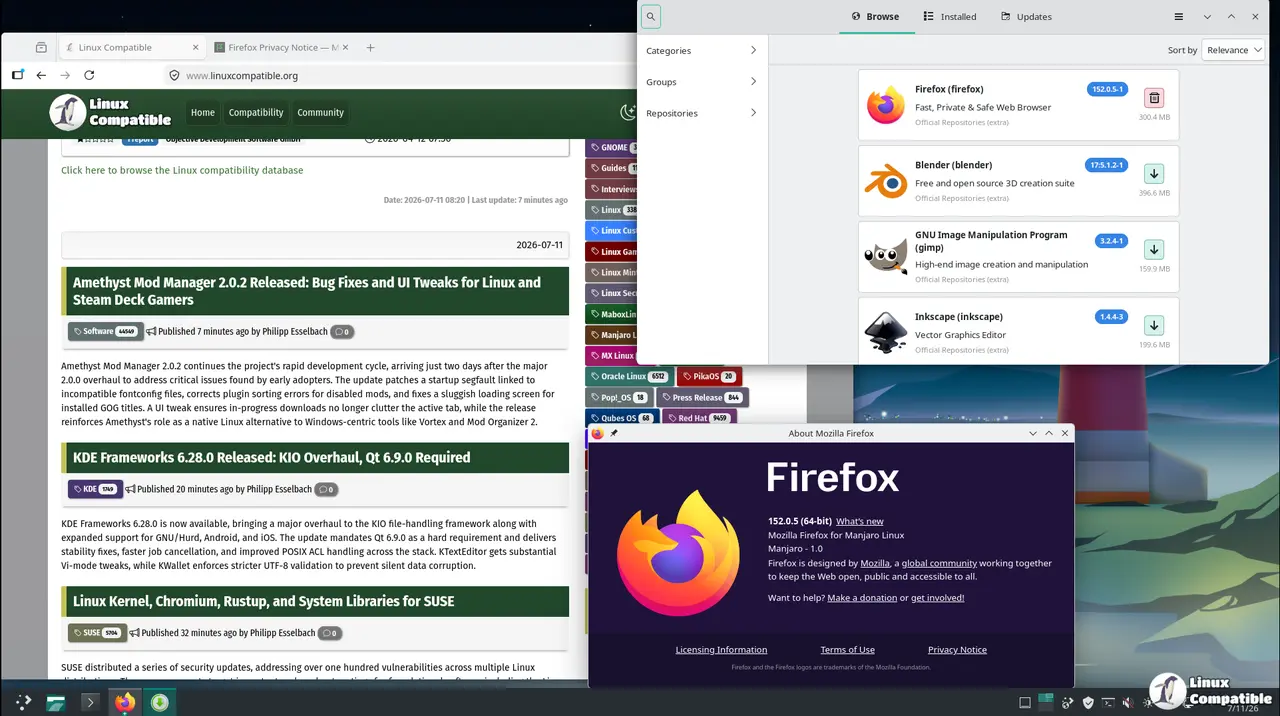Click the SUSE tag under the kernel article
The width and height of the screenshot is (1280, 716).
[98, 633]
